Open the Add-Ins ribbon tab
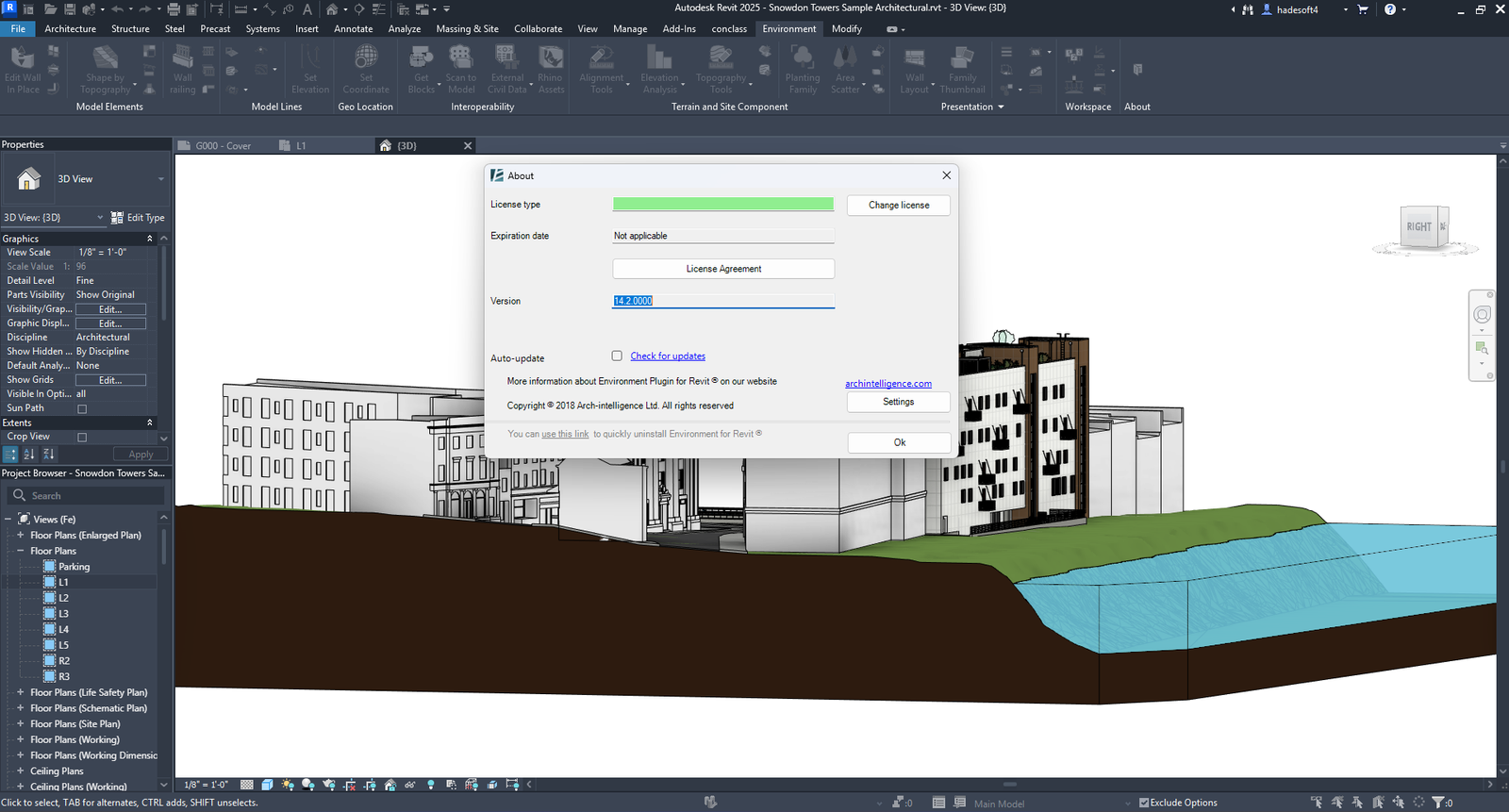The image size is (1509, 812). [679, 29]
